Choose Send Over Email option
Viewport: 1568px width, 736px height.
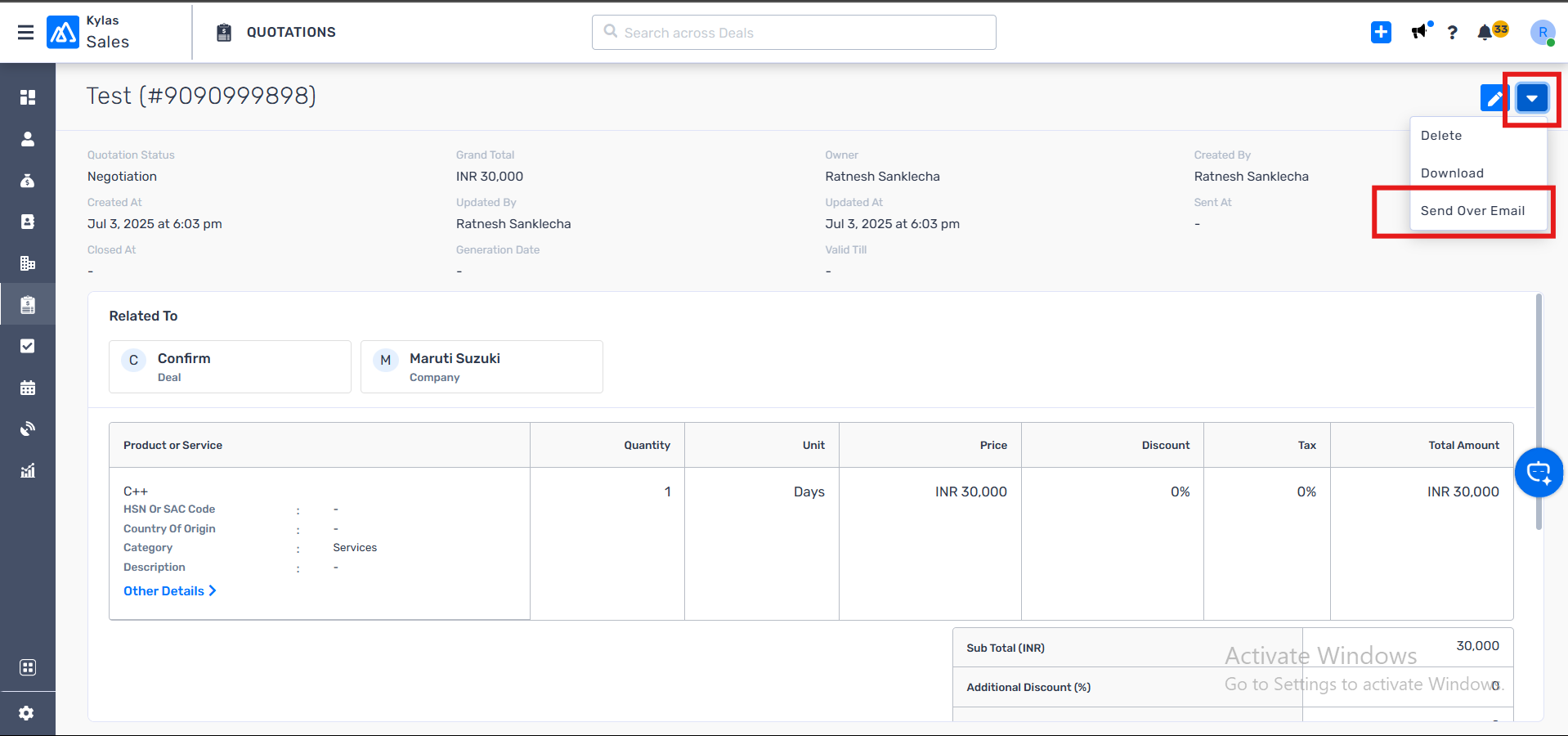[x=1478, y=211]
